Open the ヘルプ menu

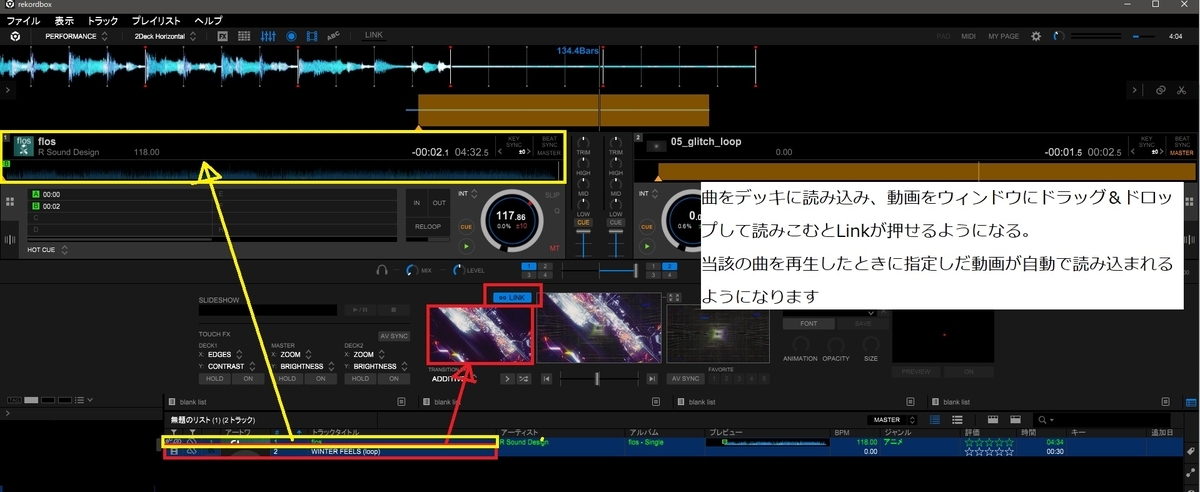208,20
